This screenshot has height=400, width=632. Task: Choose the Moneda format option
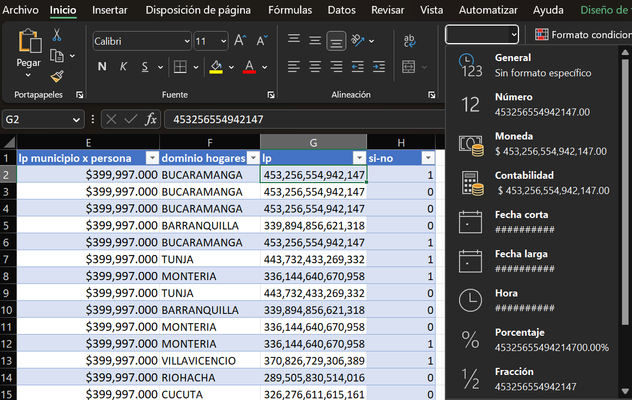click(x=532, y=144)
